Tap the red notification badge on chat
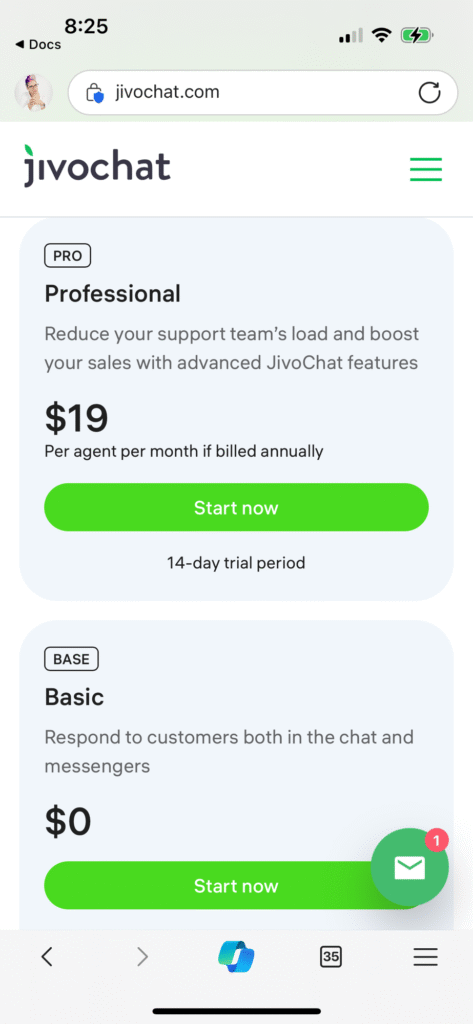Screen dimensions: 473x1024 click(436, 839)
